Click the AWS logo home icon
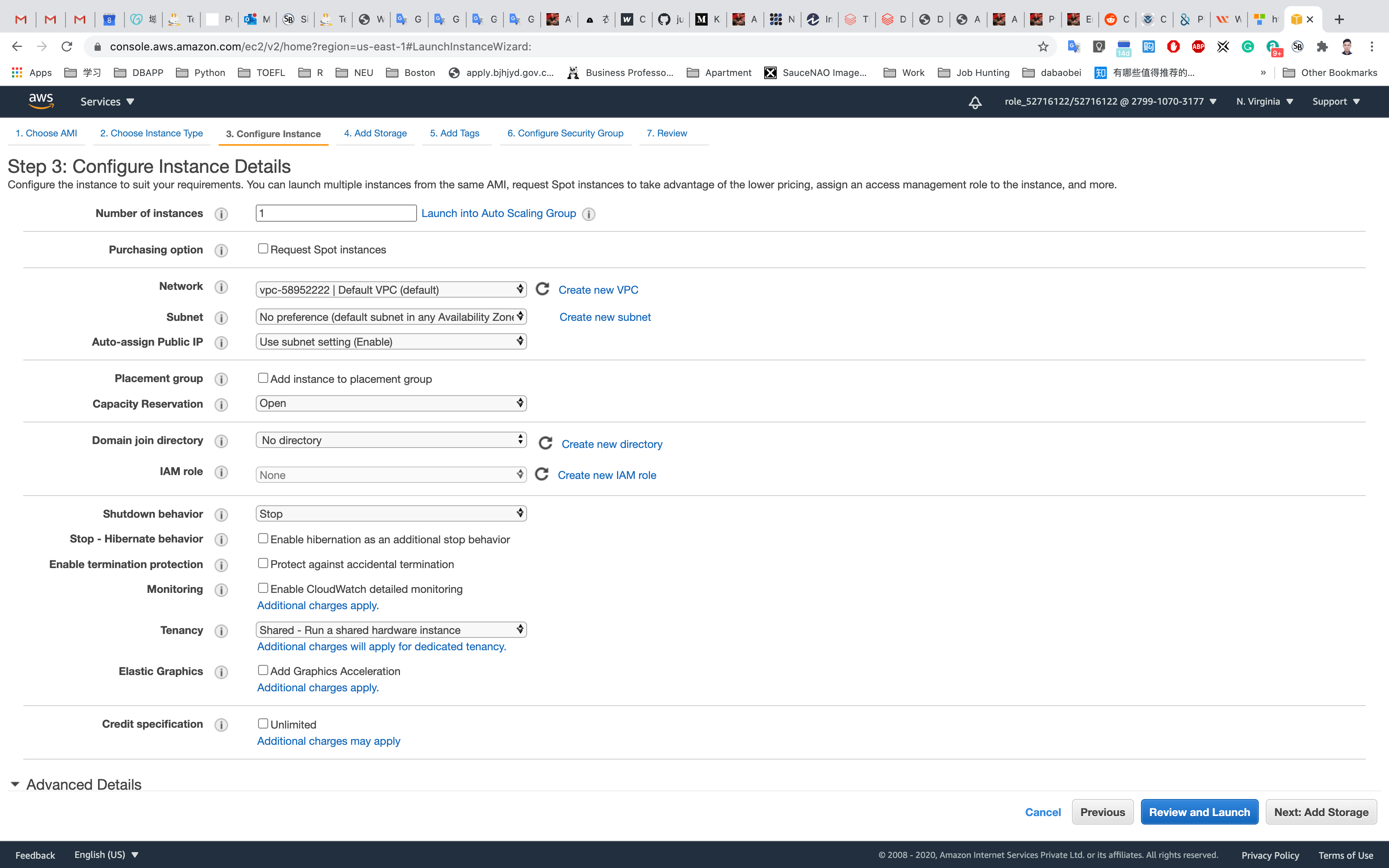 (41, 101)
